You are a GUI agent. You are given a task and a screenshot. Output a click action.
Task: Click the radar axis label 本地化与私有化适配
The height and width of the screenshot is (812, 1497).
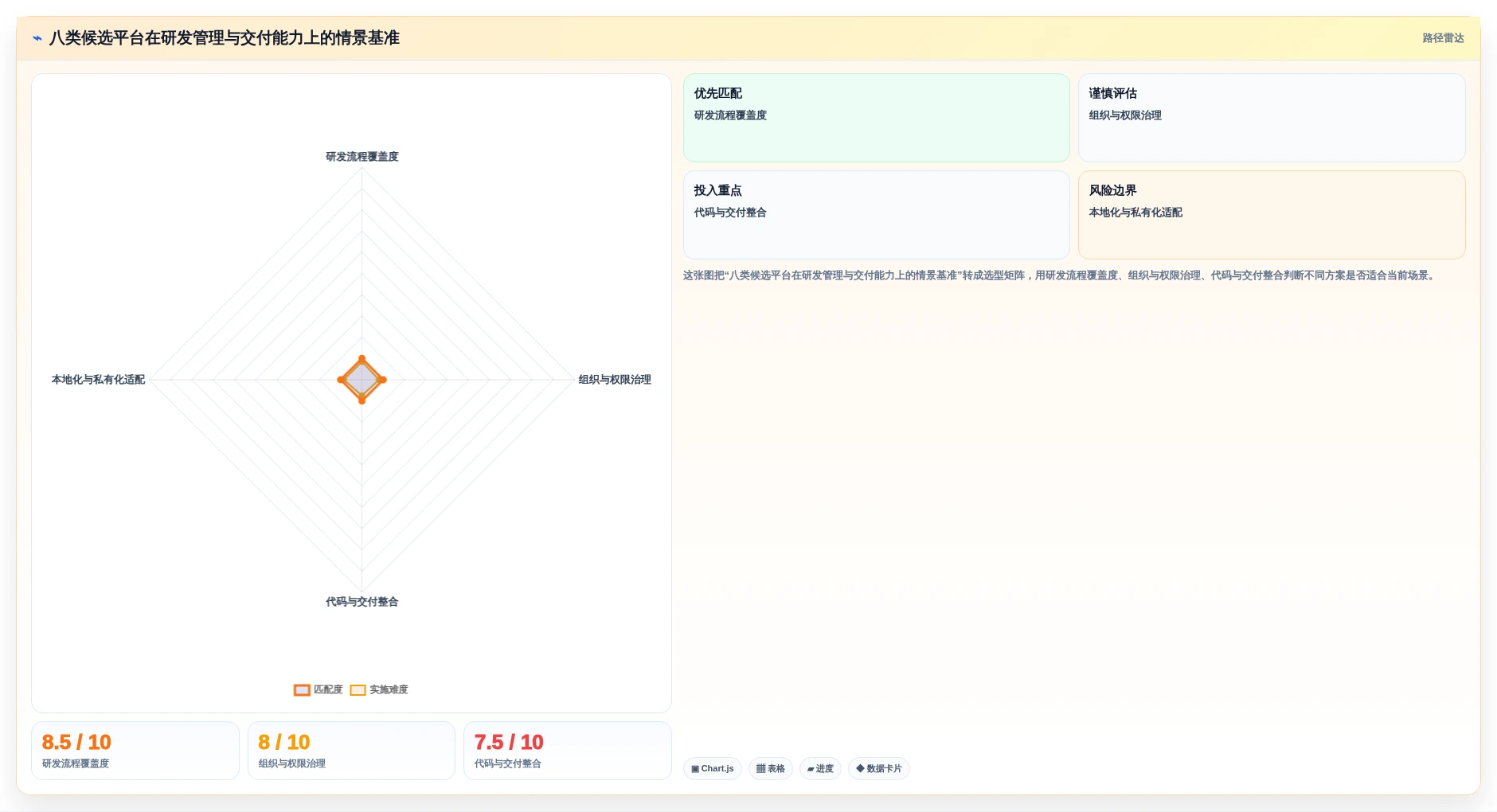(x=98, y=380)
